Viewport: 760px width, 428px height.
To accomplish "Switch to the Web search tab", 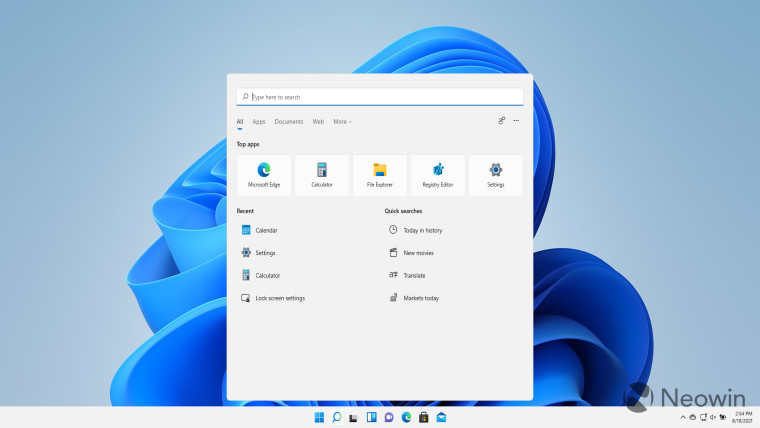I will [x=318, y=122].
